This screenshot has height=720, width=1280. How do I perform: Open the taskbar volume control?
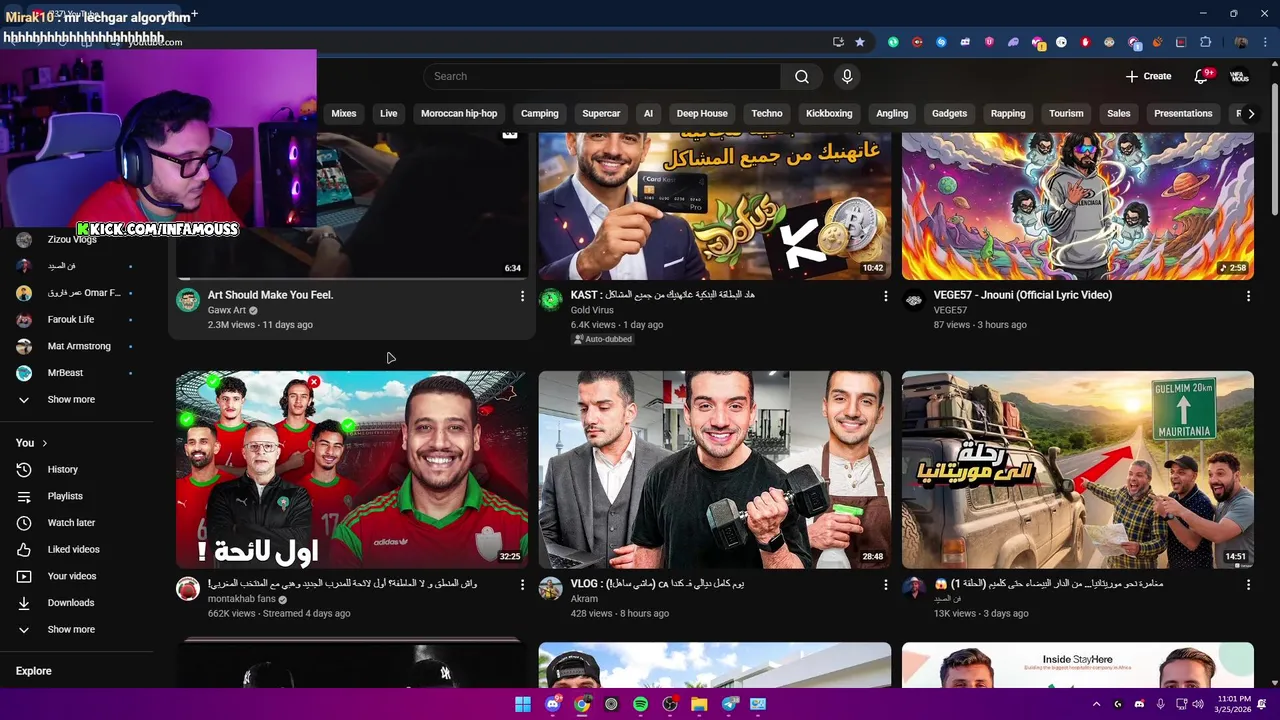click(1198, 704)
